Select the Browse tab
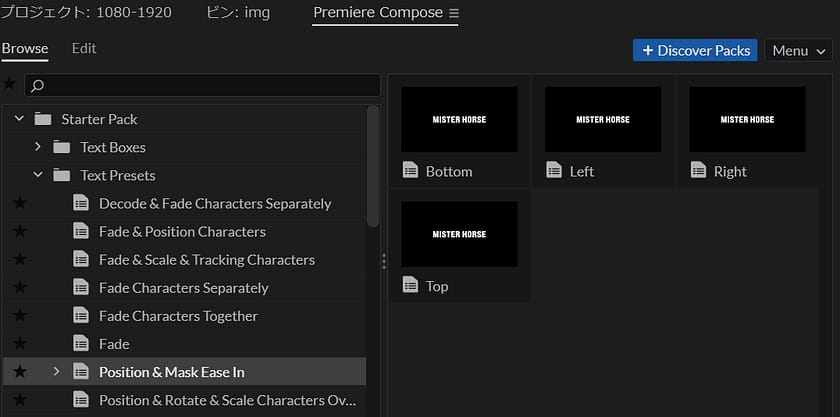 (x=25, y=48)
